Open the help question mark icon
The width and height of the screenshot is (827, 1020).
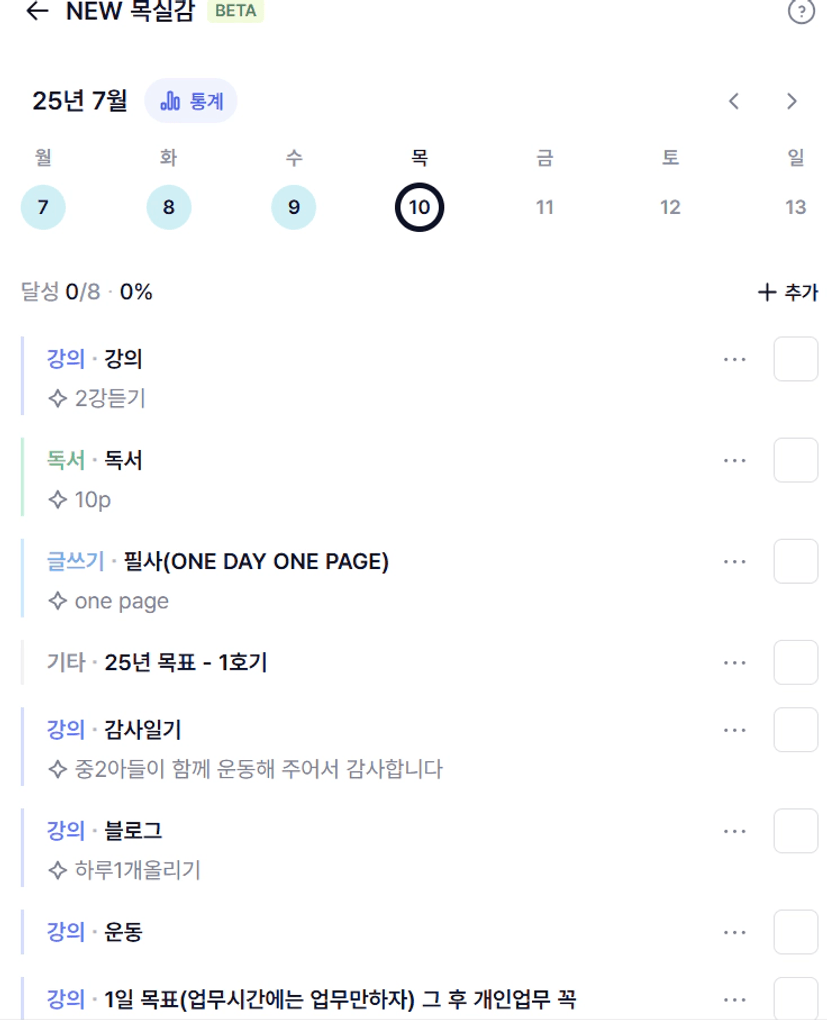801,10
